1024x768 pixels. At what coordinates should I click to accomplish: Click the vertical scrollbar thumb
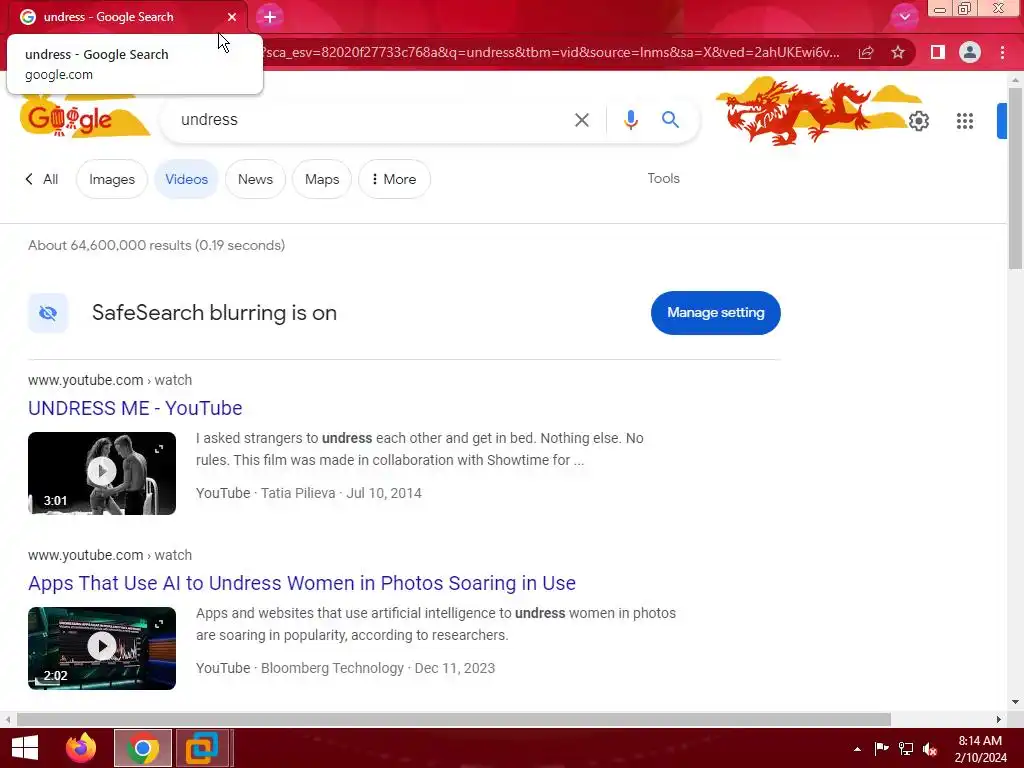tap(1015, 178)
